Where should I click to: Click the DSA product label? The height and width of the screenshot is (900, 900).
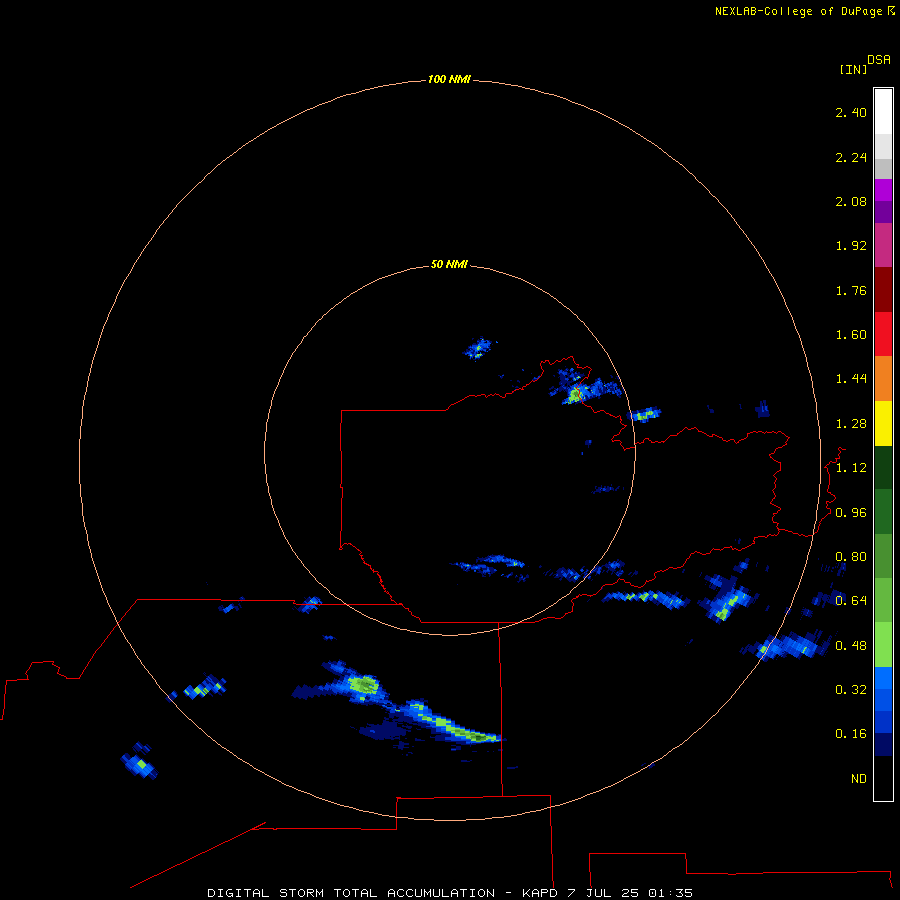pyautogui.click(x=879, y=60)
